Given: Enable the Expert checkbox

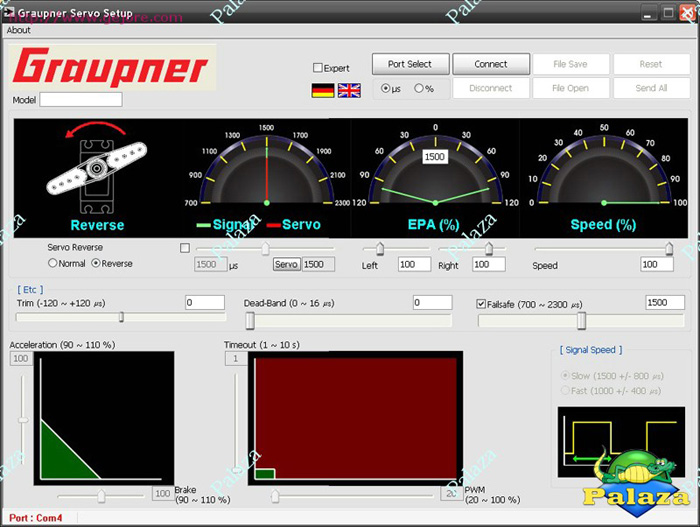Looking at the screenshot, I should pyautogui.click(x=318, y=68).
